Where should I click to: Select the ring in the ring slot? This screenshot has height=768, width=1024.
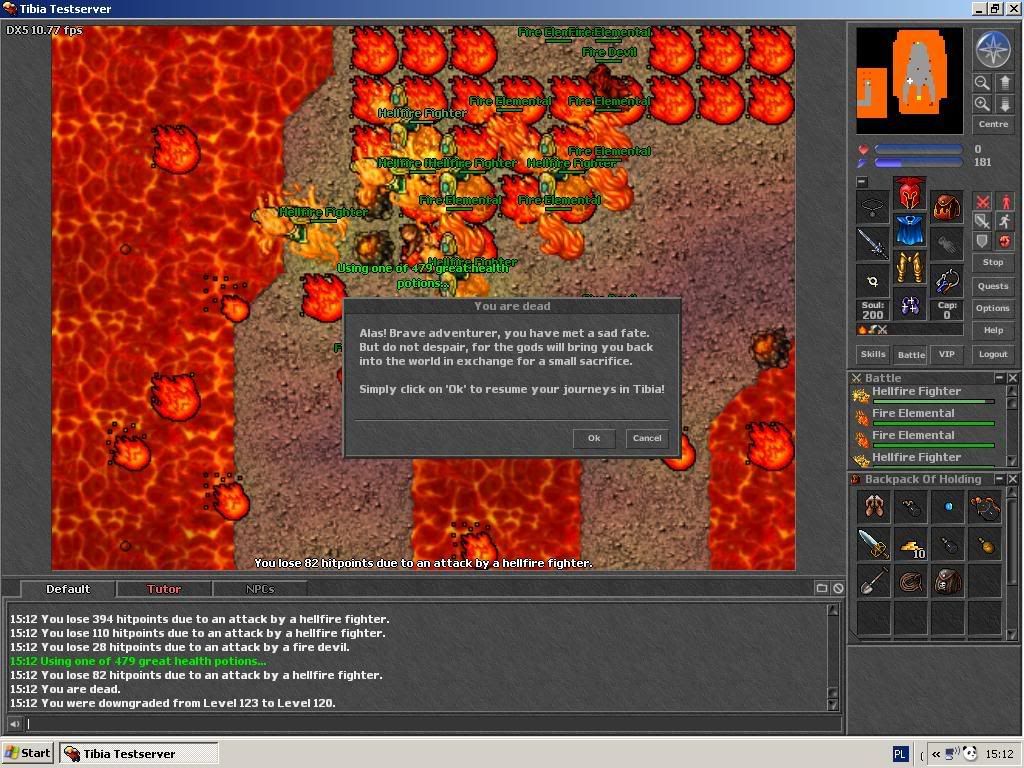point(873,281)
